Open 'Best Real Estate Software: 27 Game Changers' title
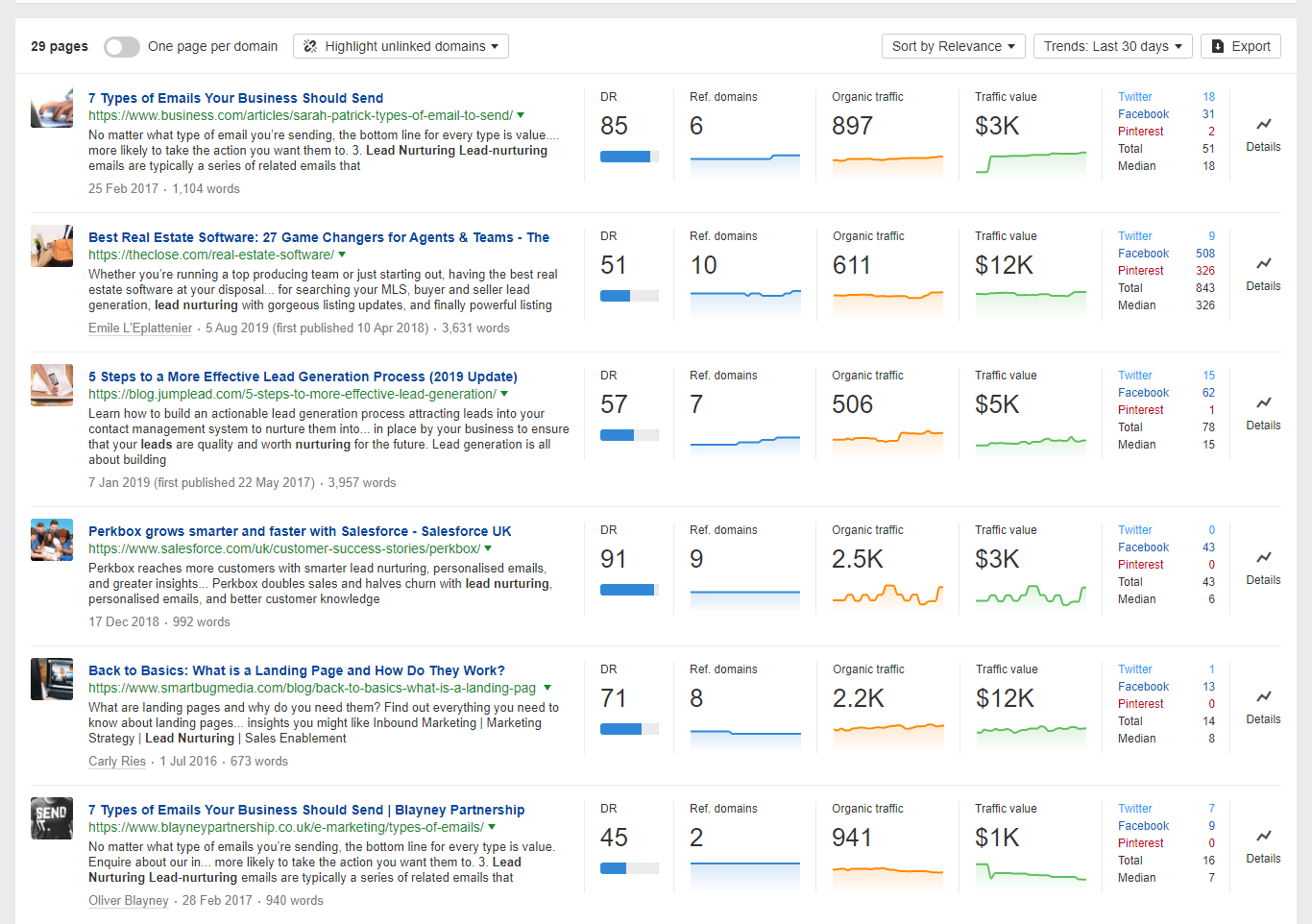Viewport: 1312px width, 924px height. 319,237
